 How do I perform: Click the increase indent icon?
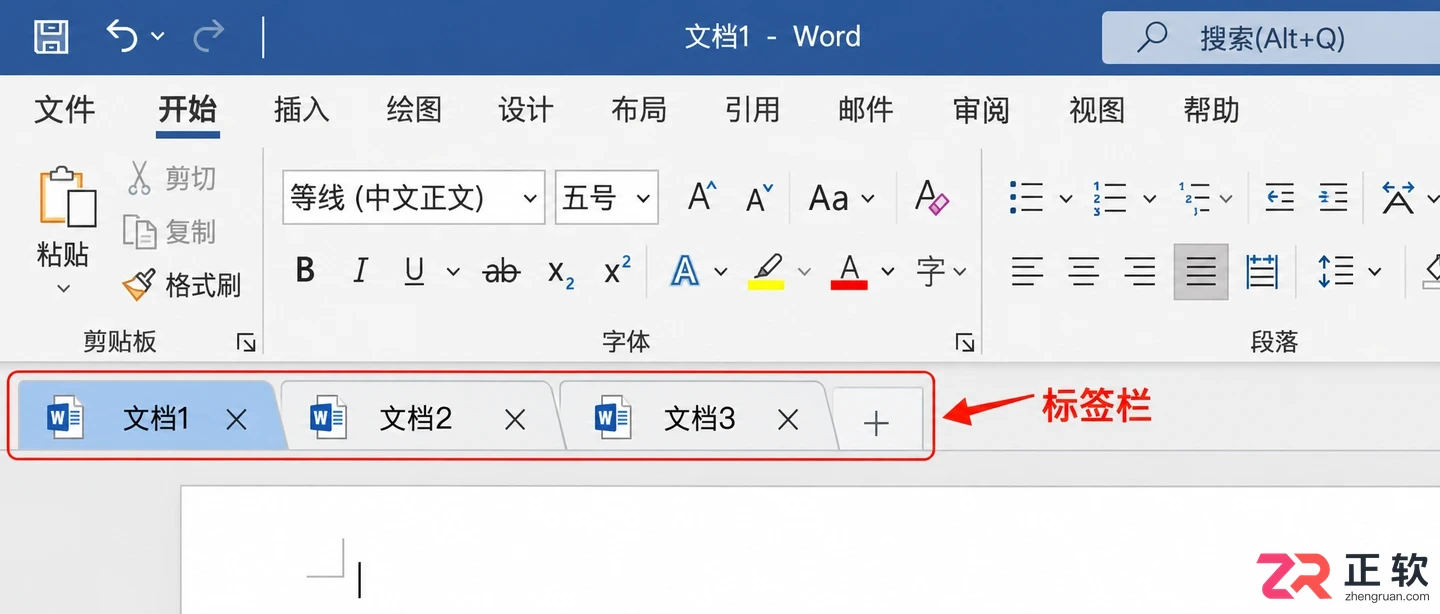click(x=1333, y=197)
